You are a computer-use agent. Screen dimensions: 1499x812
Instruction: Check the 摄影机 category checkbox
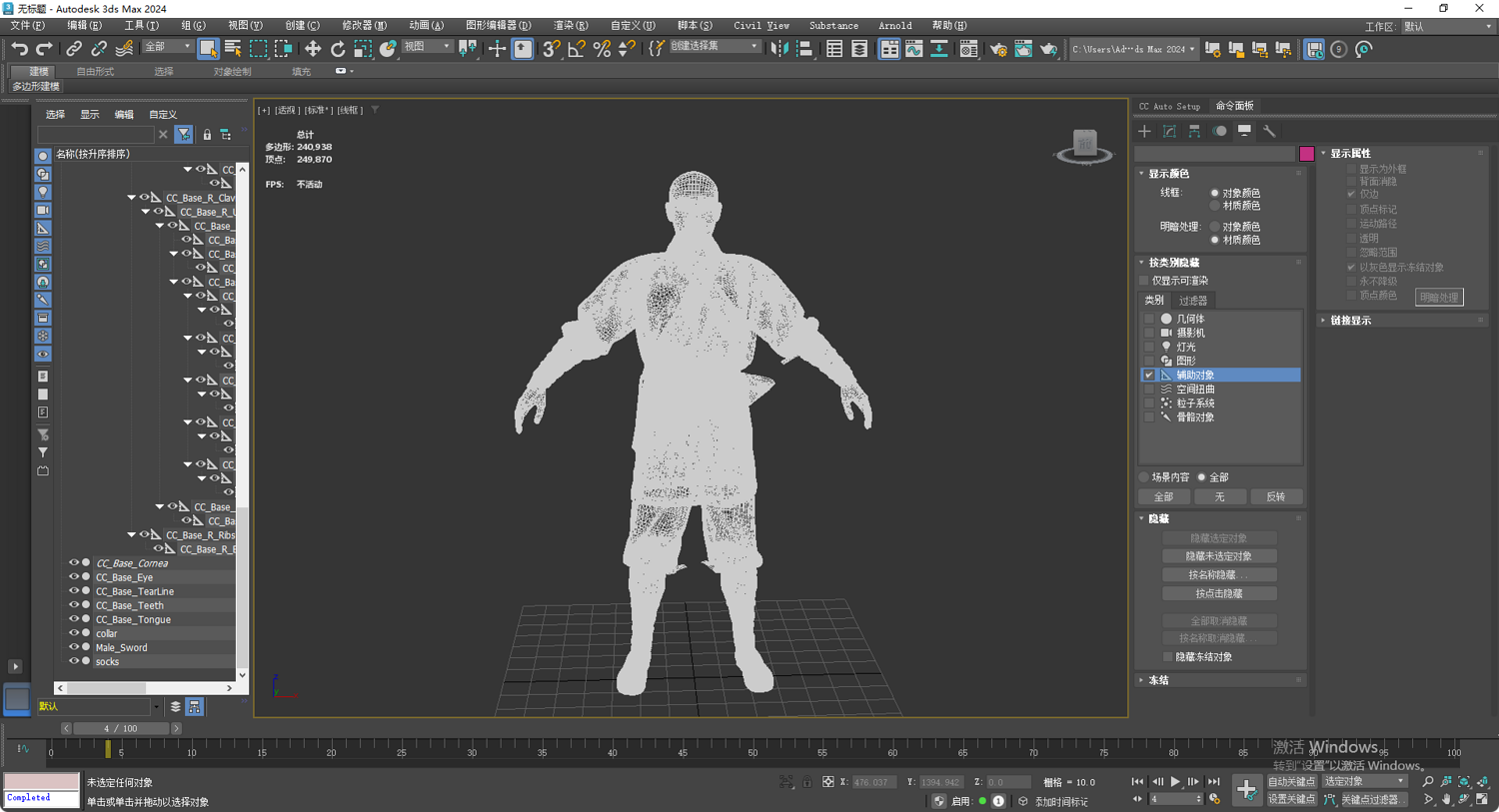1149,333
